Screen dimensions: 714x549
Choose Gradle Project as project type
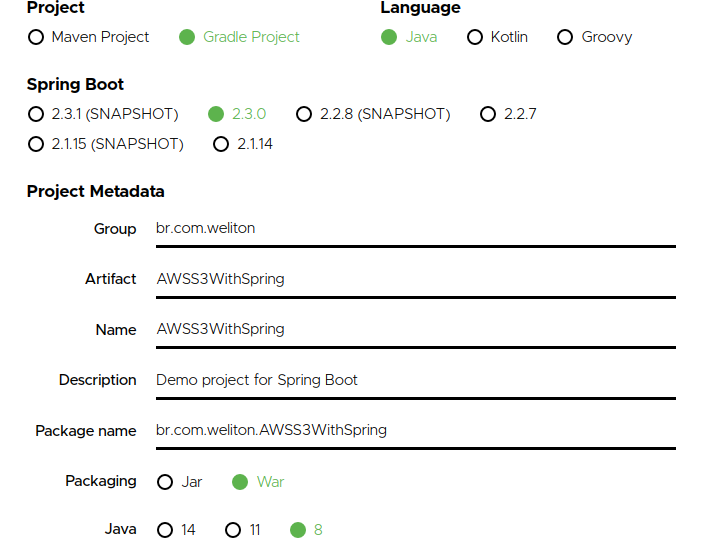point(187,37)
